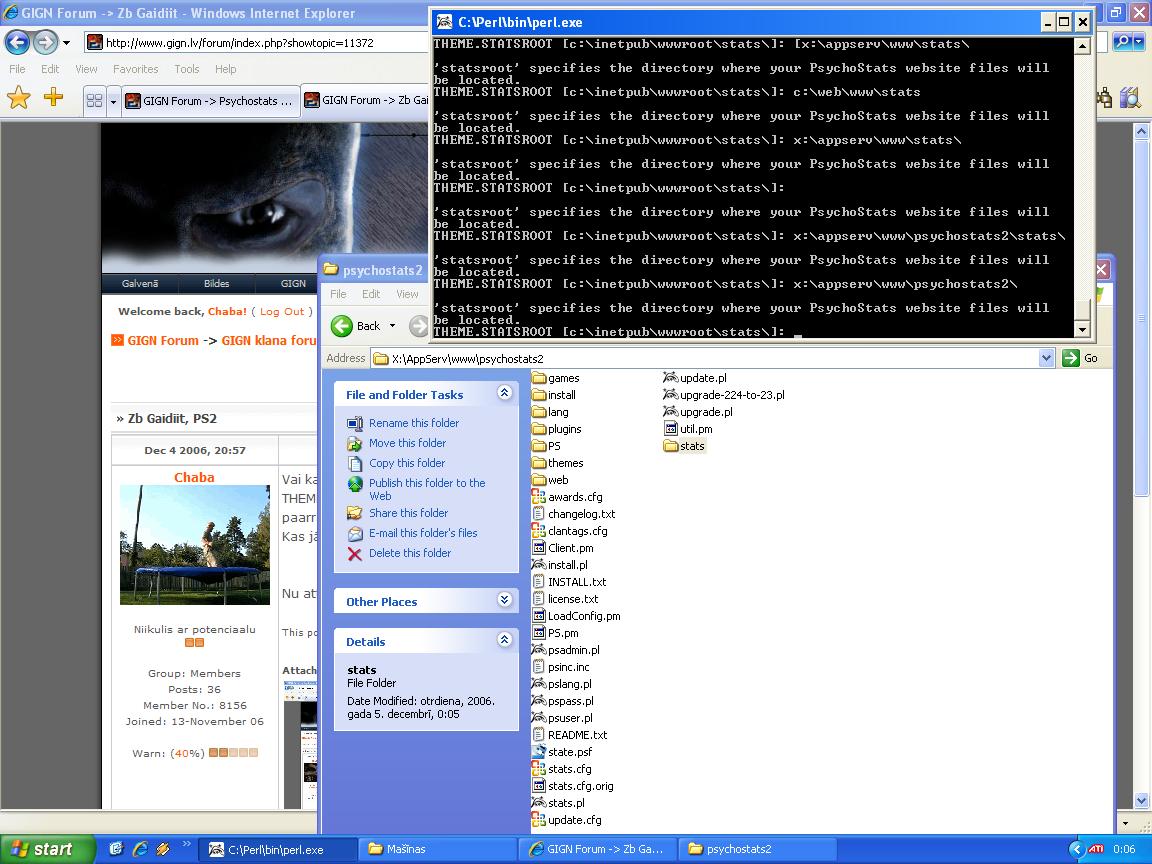Select the psadmin.pl script
The image size is (1152, 864).
(566, 650)
